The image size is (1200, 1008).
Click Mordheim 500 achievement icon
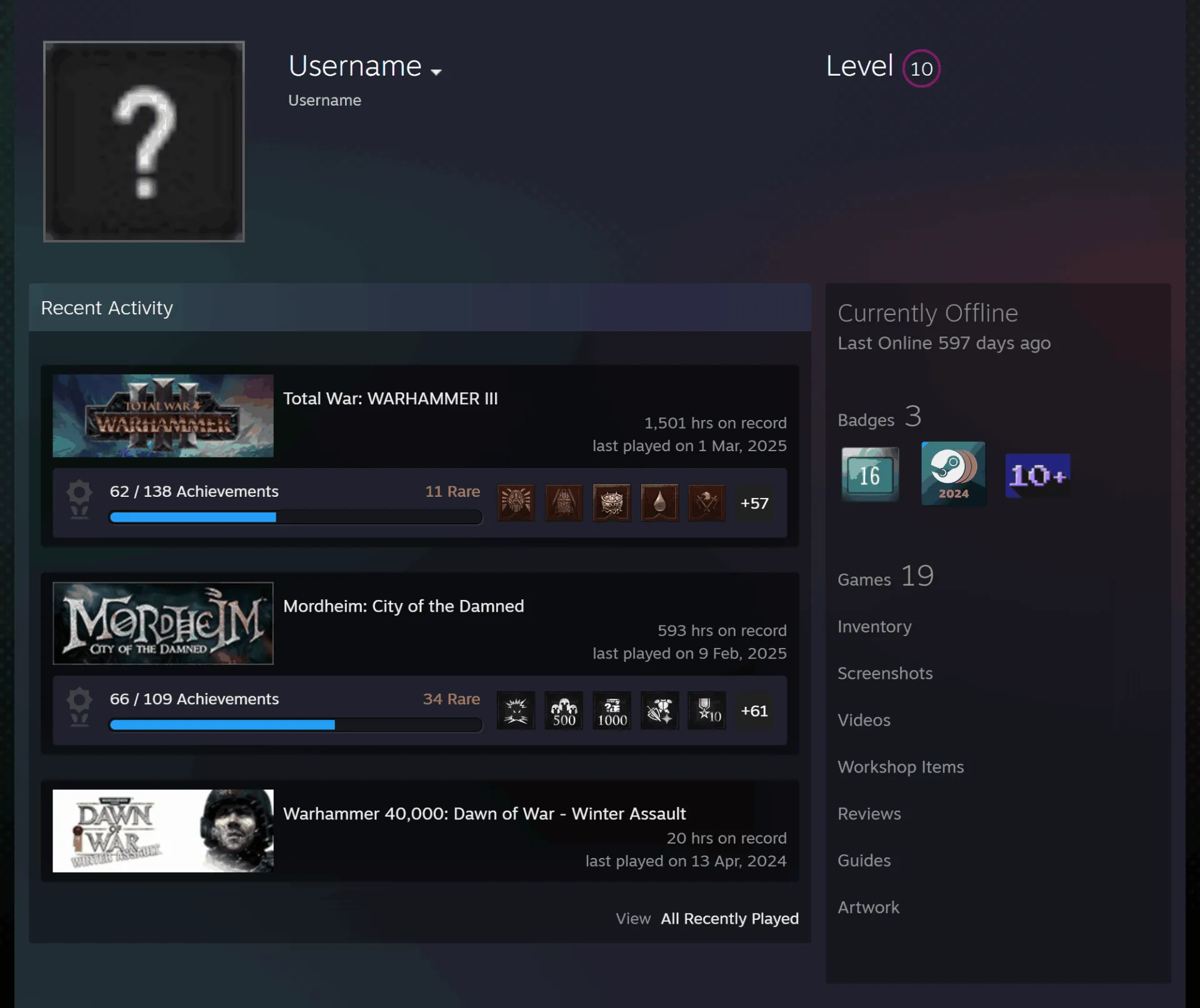coord(564,710)
